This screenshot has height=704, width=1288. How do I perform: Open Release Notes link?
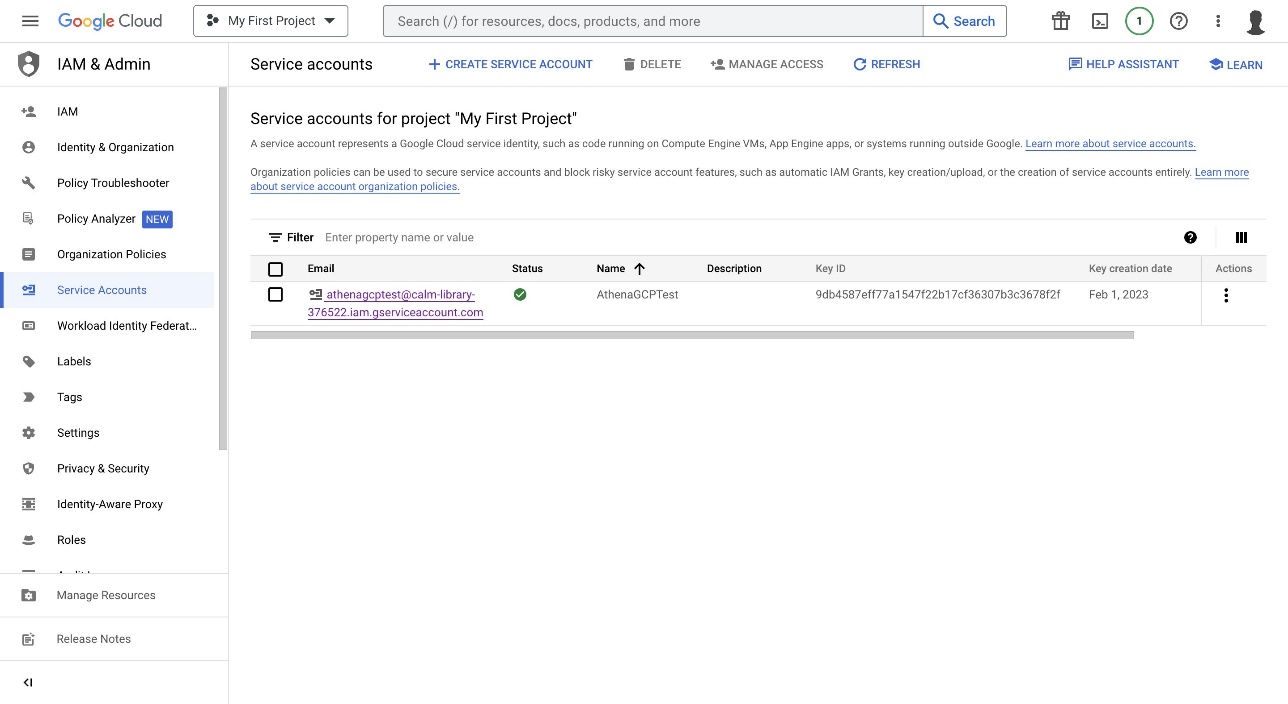[x=94, y=639]
